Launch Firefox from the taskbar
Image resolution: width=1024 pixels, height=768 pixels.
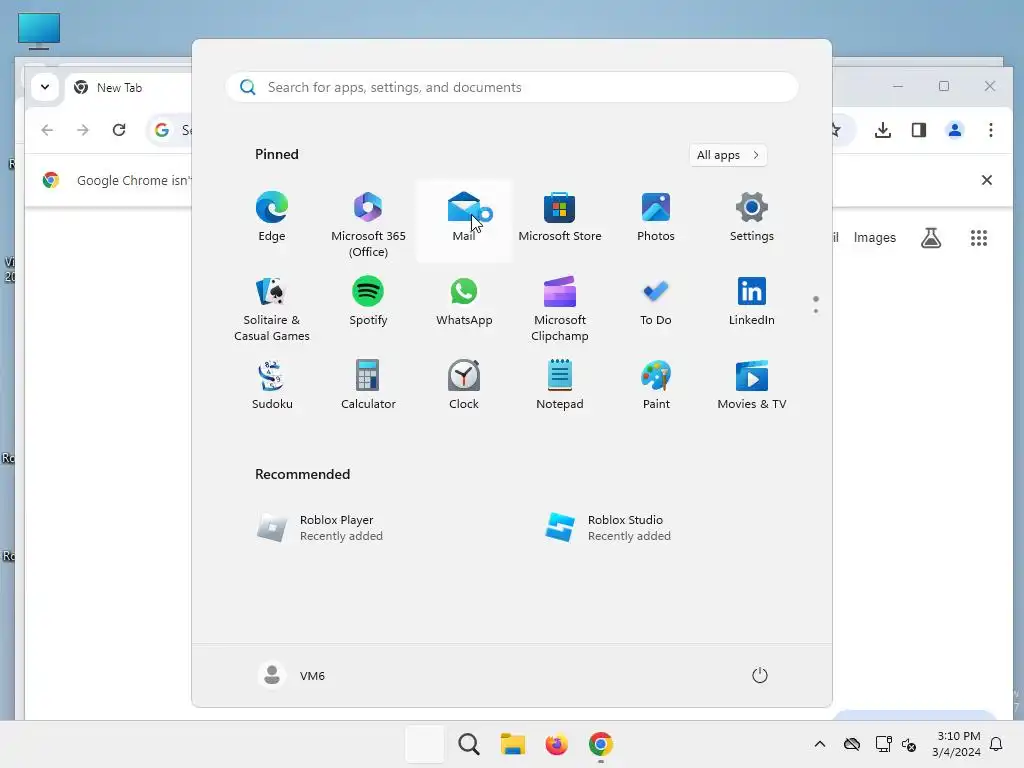[556, 744]
